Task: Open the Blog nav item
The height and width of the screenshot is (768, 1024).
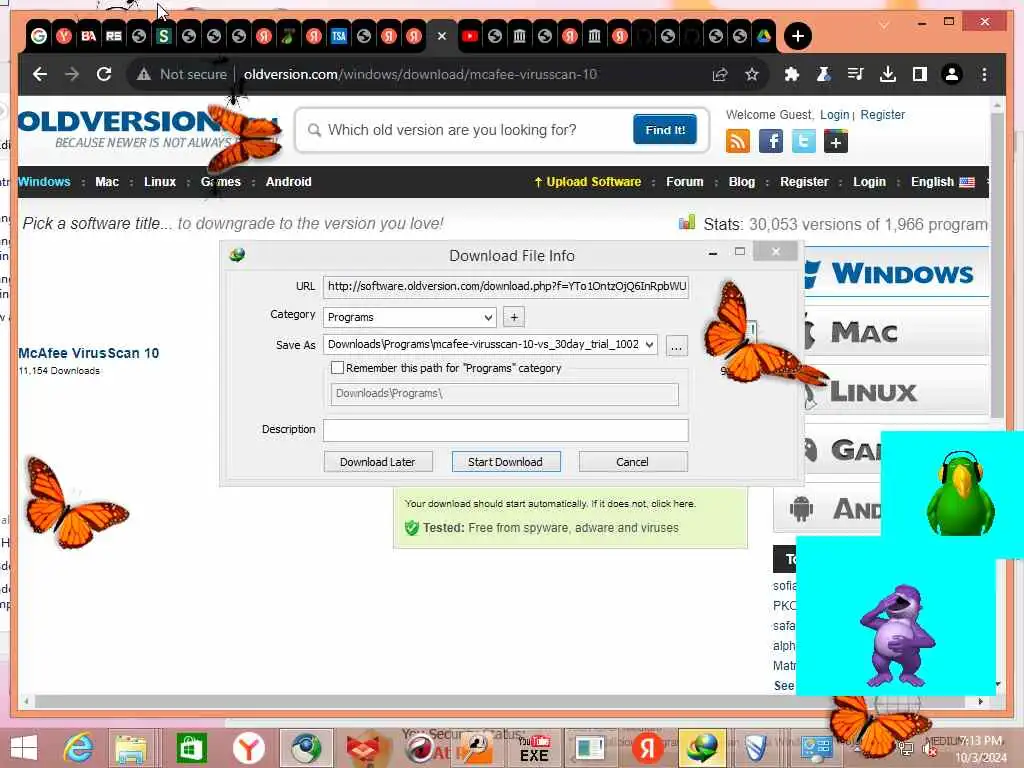Action: point(742,182)
